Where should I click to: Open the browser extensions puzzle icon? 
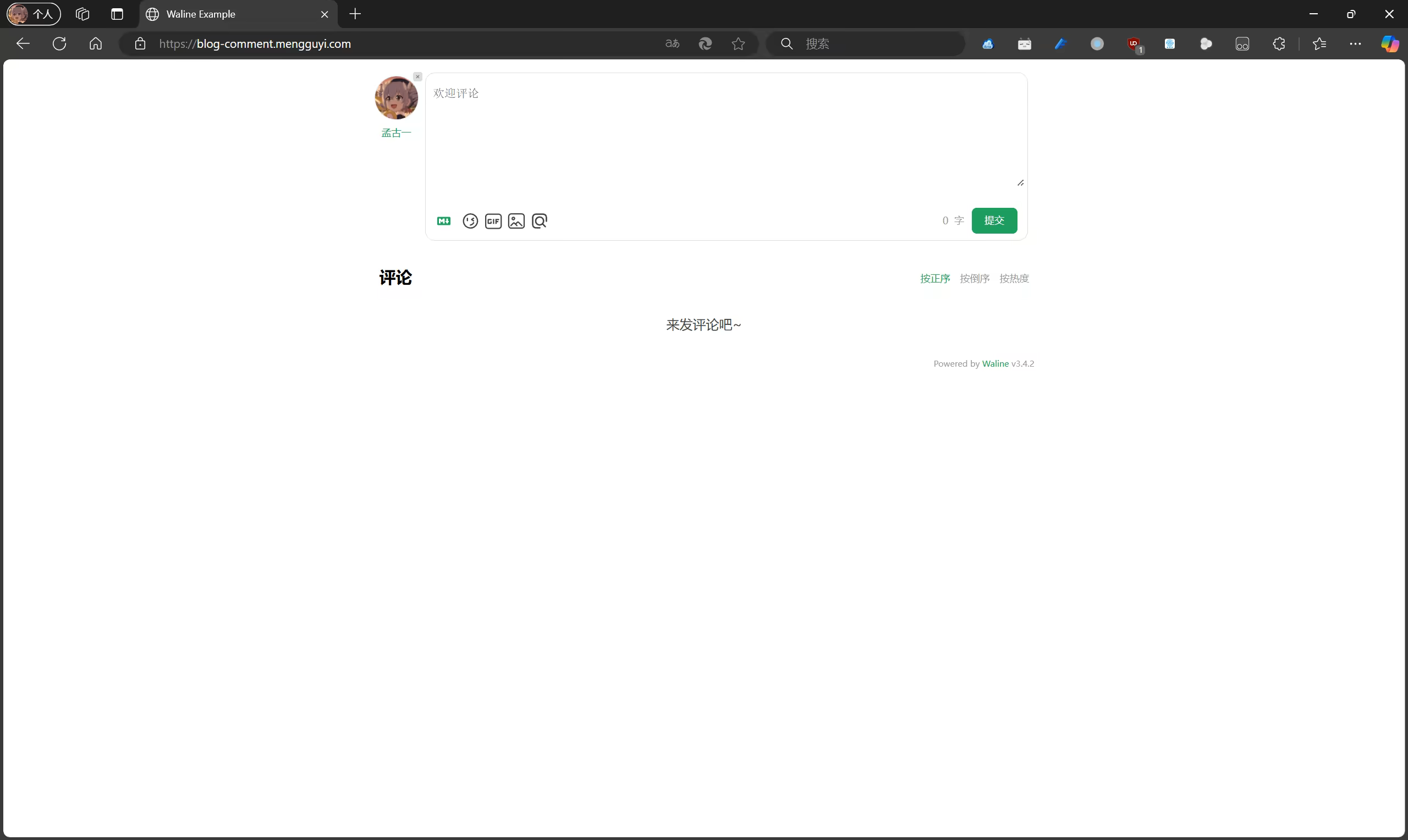(x=1278, y=43)
